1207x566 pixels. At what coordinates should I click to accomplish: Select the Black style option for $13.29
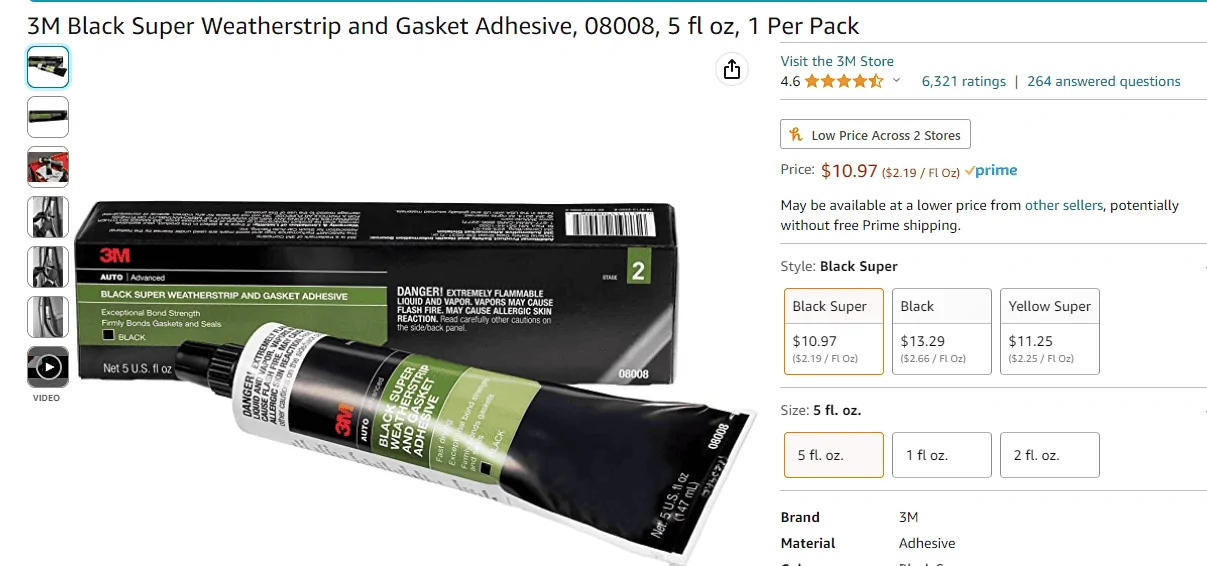942,331
